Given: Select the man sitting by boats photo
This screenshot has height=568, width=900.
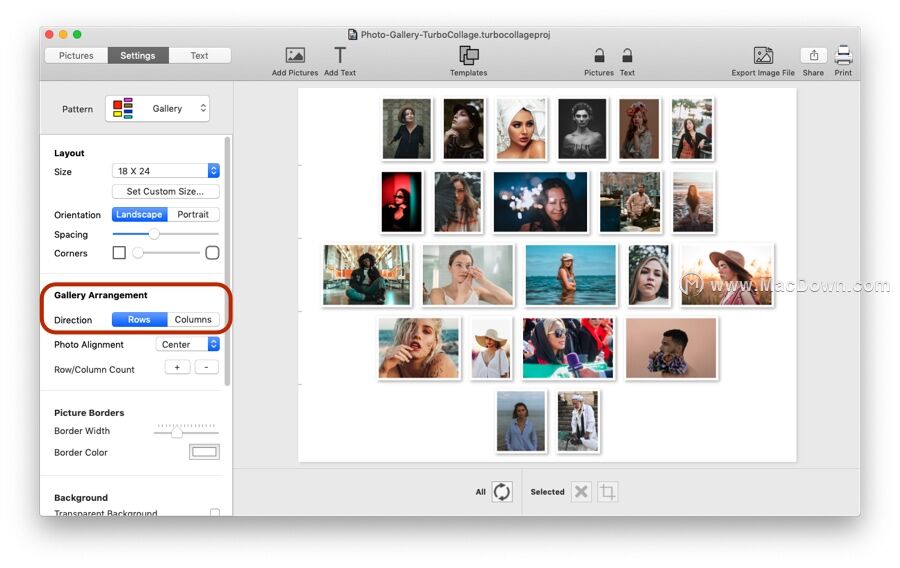Looking at the screenshot, I should click(630, 201).
